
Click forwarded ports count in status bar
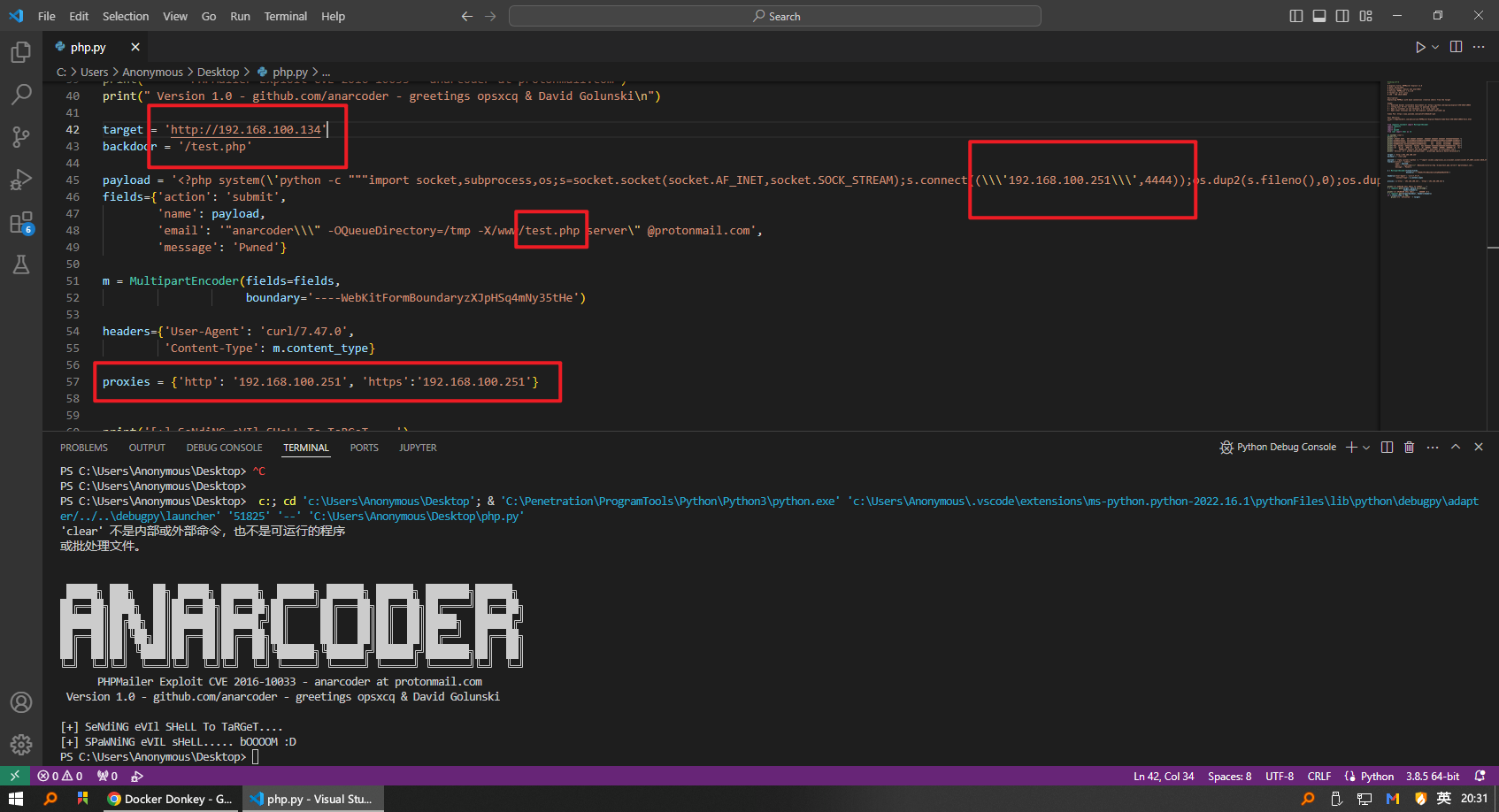coord(107,776)
